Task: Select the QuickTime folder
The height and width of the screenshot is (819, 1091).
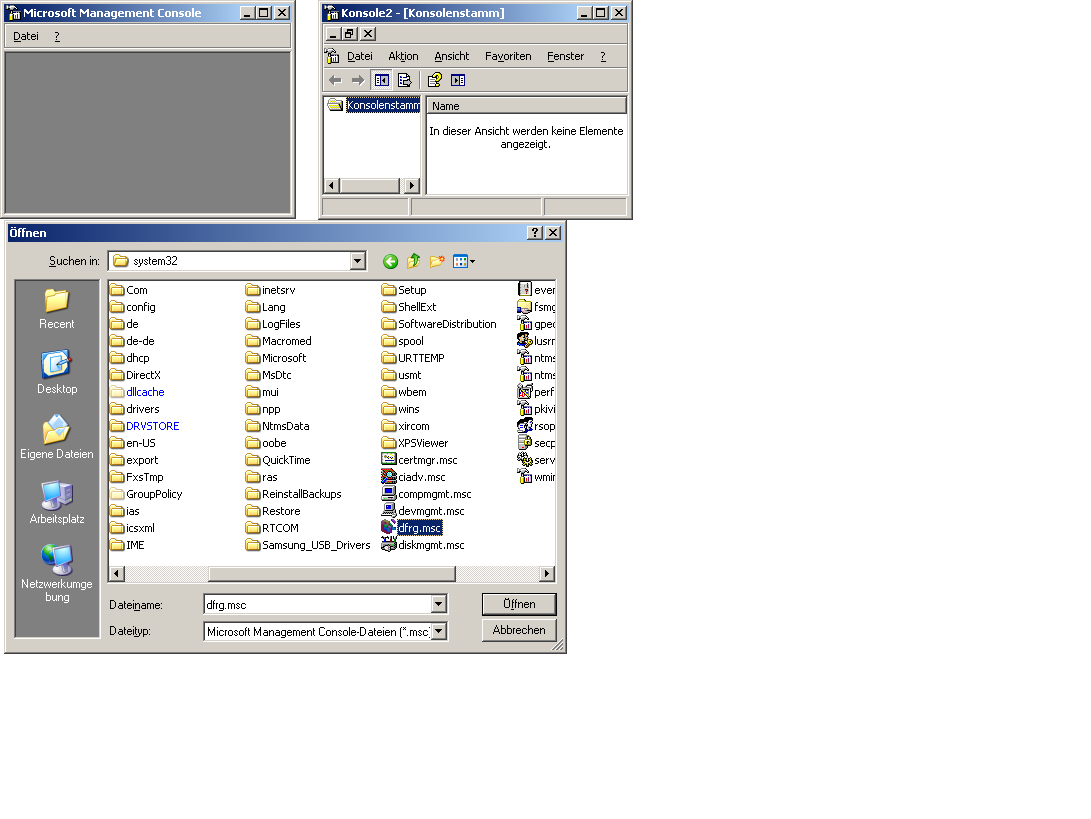Action: coord(278,460)
